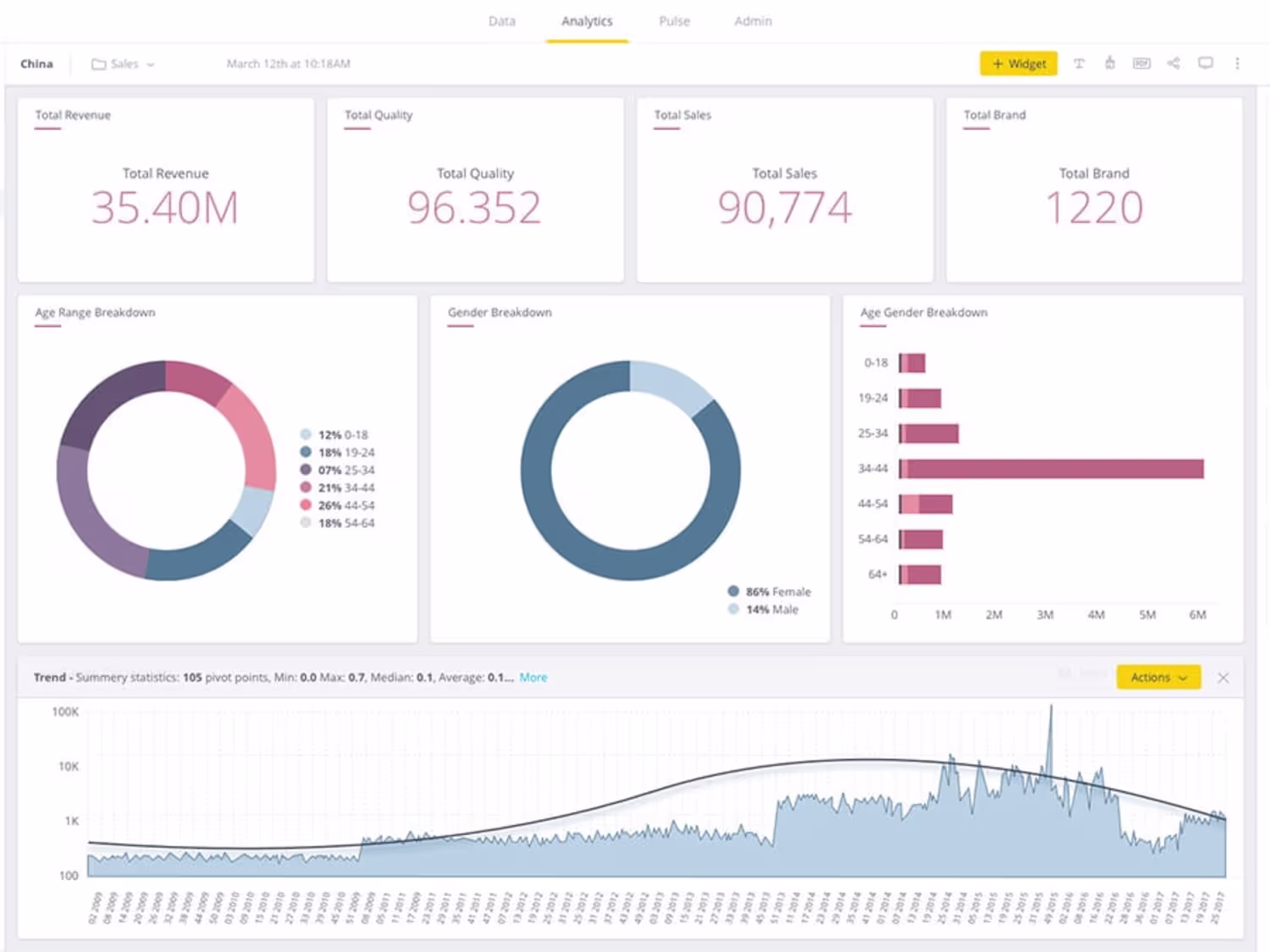Click the 34-44 bar in Age Gender Breakdown
The image size is (1270, 952).
point(1051,469)
